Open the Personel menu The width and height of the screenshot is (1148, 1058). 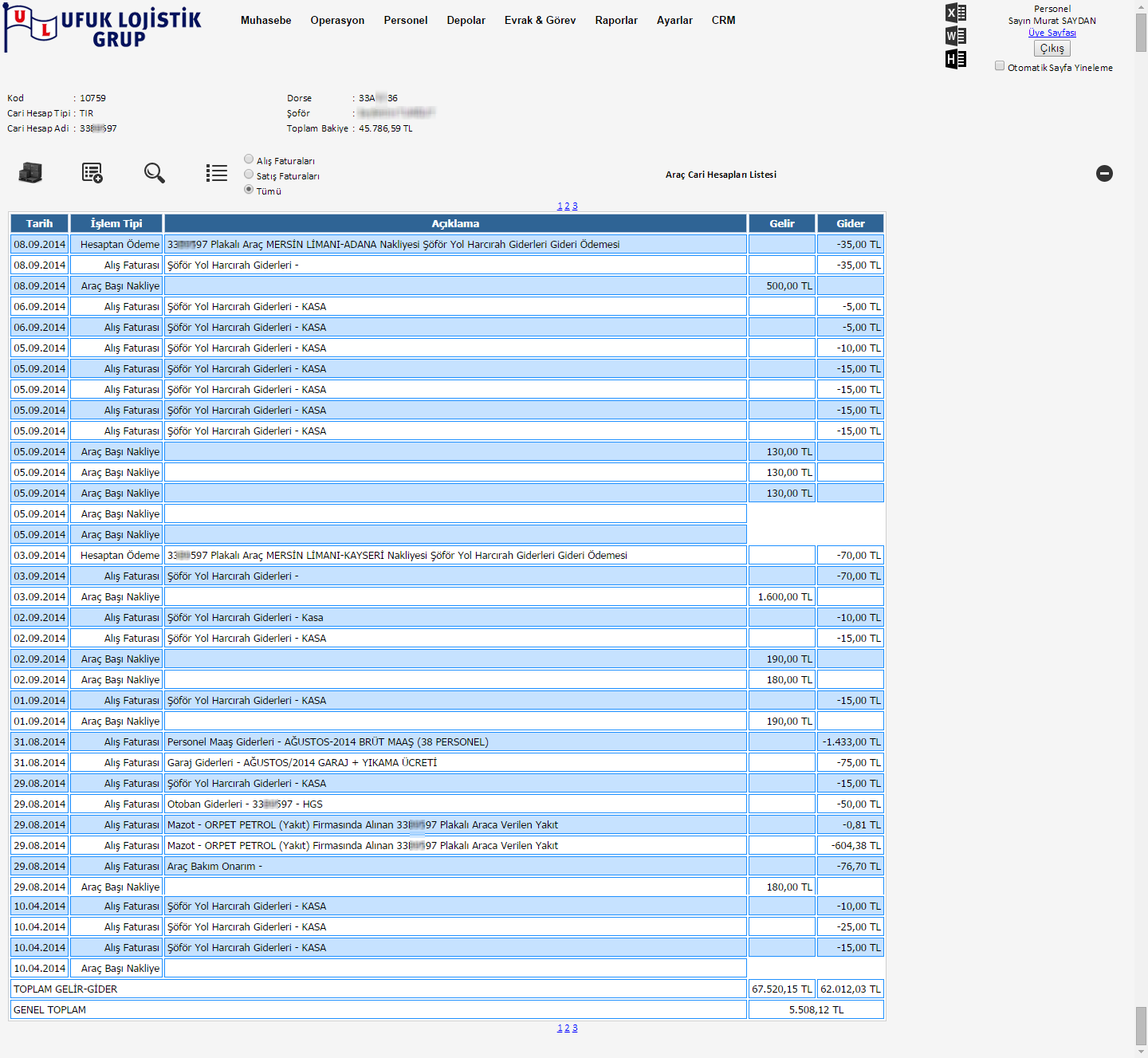[x=406, y=20]
